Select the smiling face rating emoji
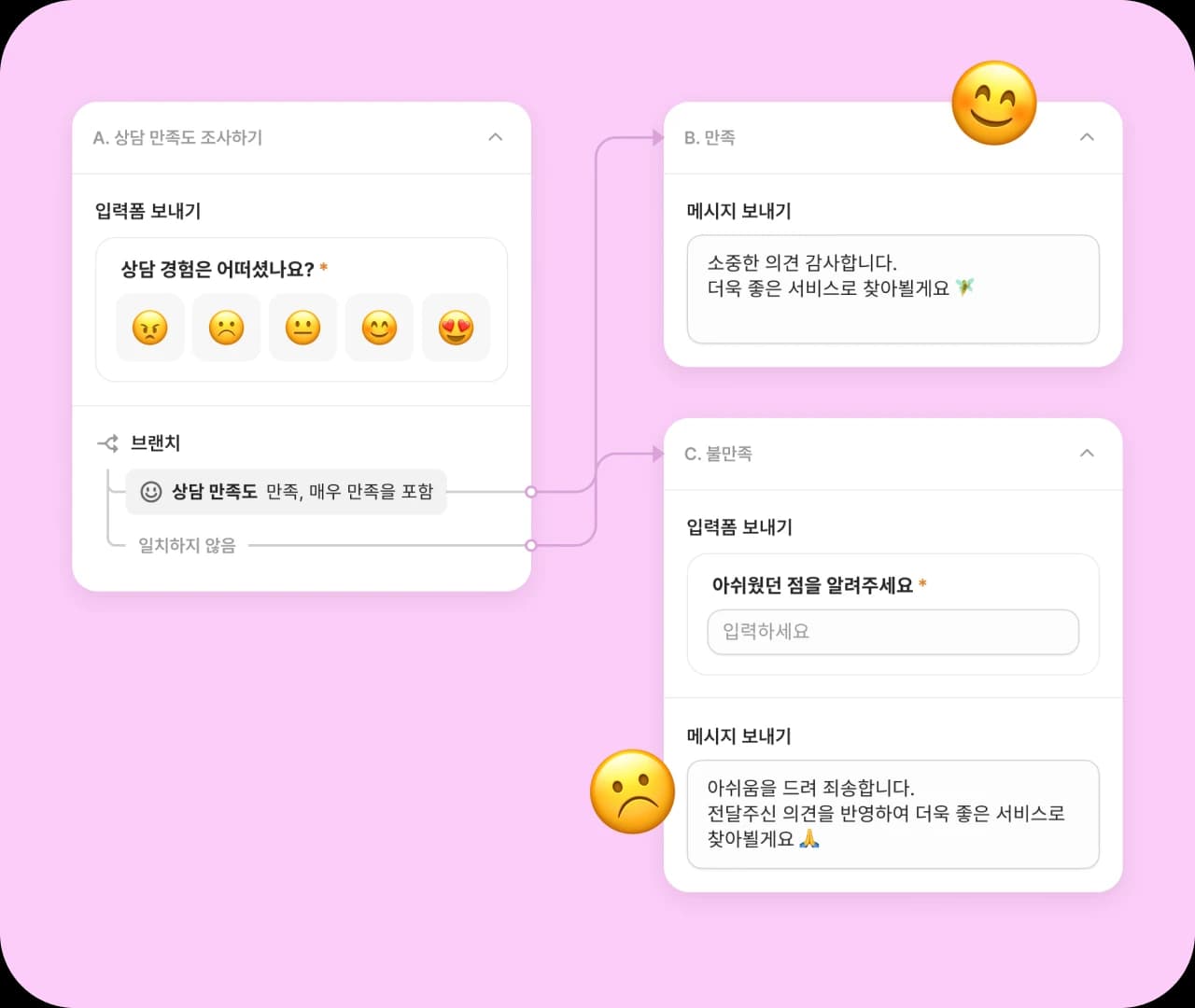This screenshot has width=1195, height=1008. tap(379, 328)
